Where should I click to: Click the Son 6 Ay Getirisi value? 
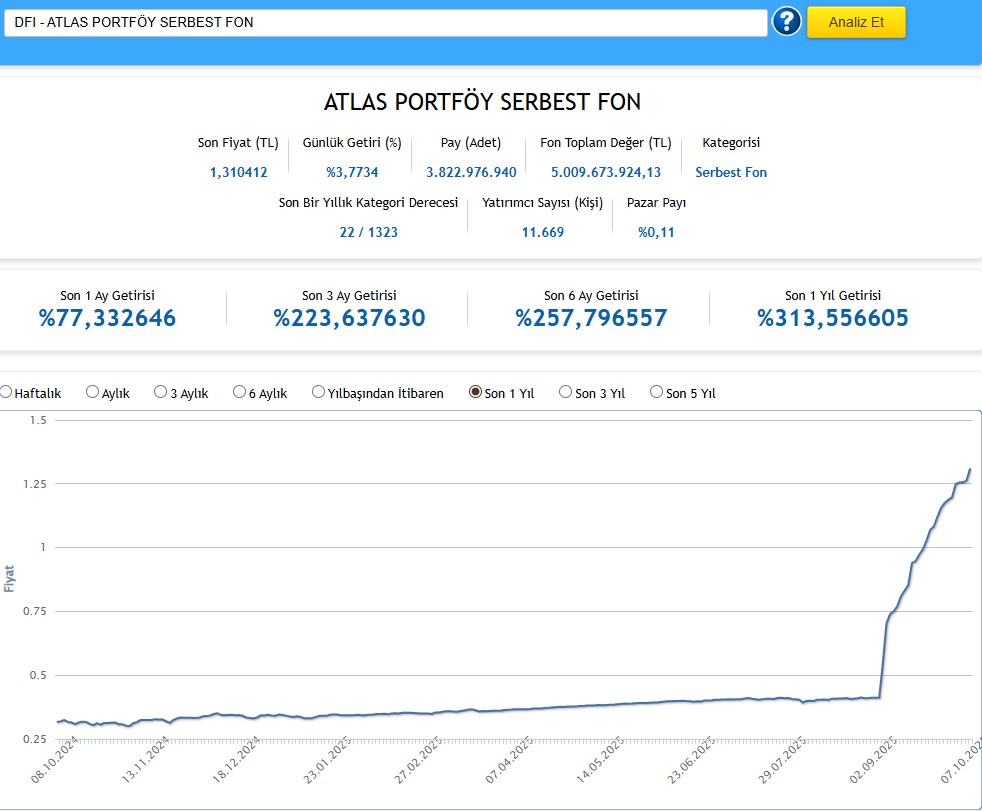[x=591, y=318]
